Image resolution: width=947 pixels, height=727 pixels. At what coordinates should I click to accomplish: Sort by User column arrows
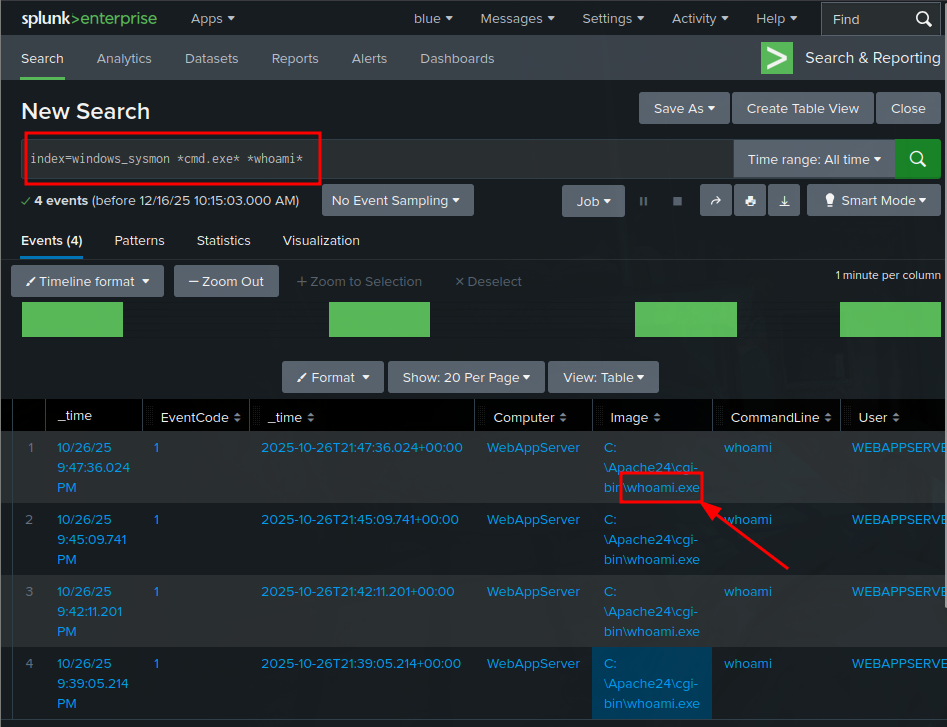pos(896,417)
